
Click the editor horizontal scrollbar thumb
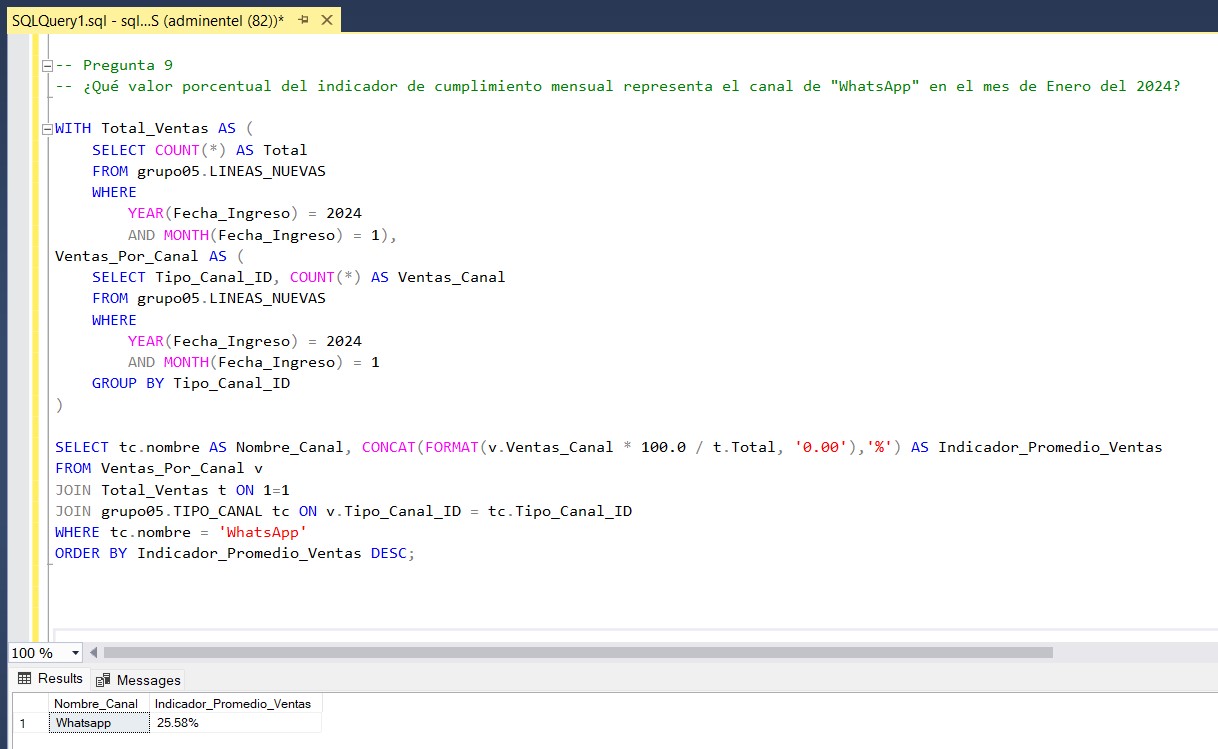[x=577, y=653]
